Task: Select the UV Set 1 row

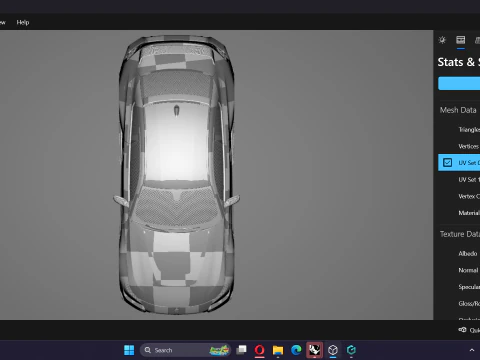Action: (459, 180)
